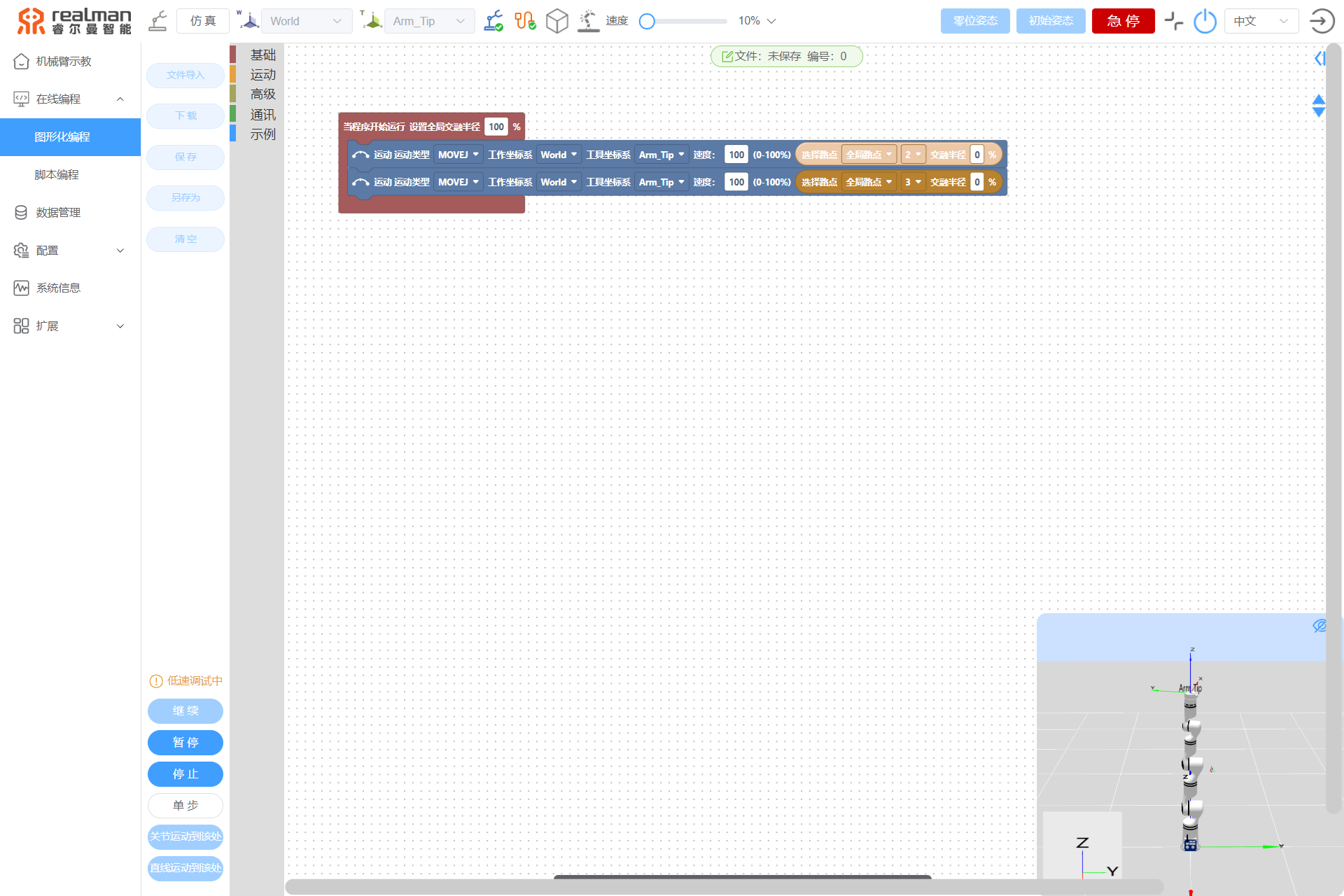Click the data management icon
The image size is (1344, 896).
(21, 212)
